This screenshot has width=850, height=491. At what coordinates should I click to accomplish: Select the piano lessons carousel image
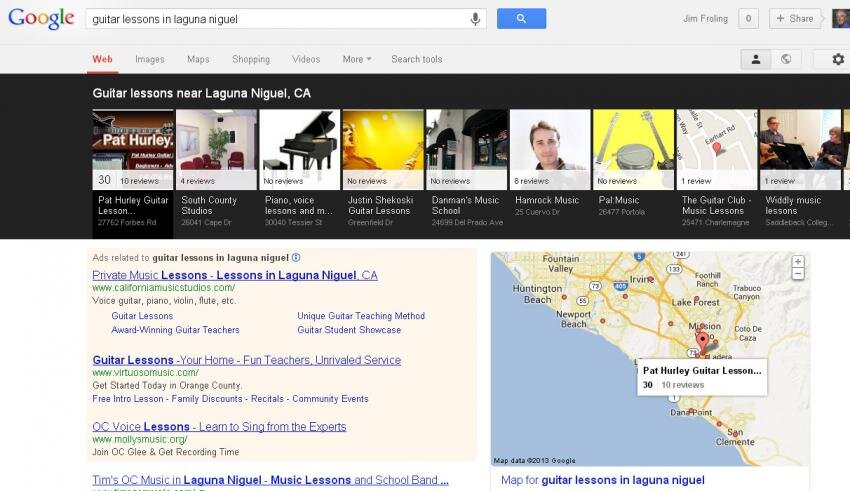300,149
